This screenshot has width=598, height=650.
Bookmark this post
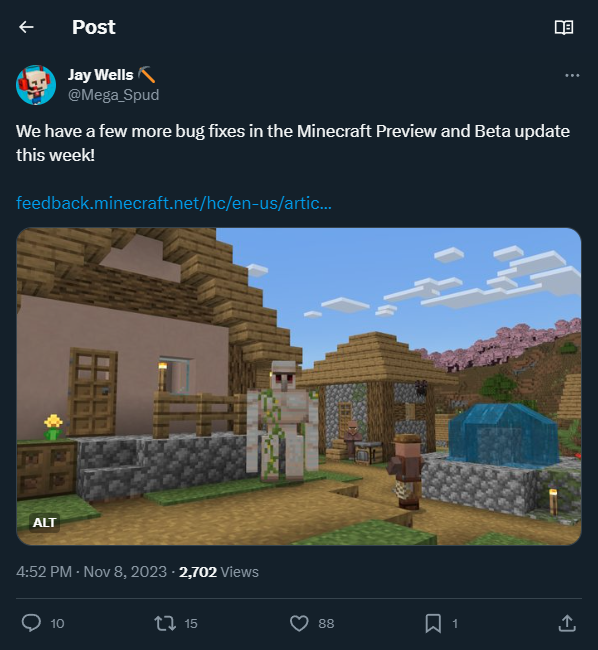pos(433,623)
